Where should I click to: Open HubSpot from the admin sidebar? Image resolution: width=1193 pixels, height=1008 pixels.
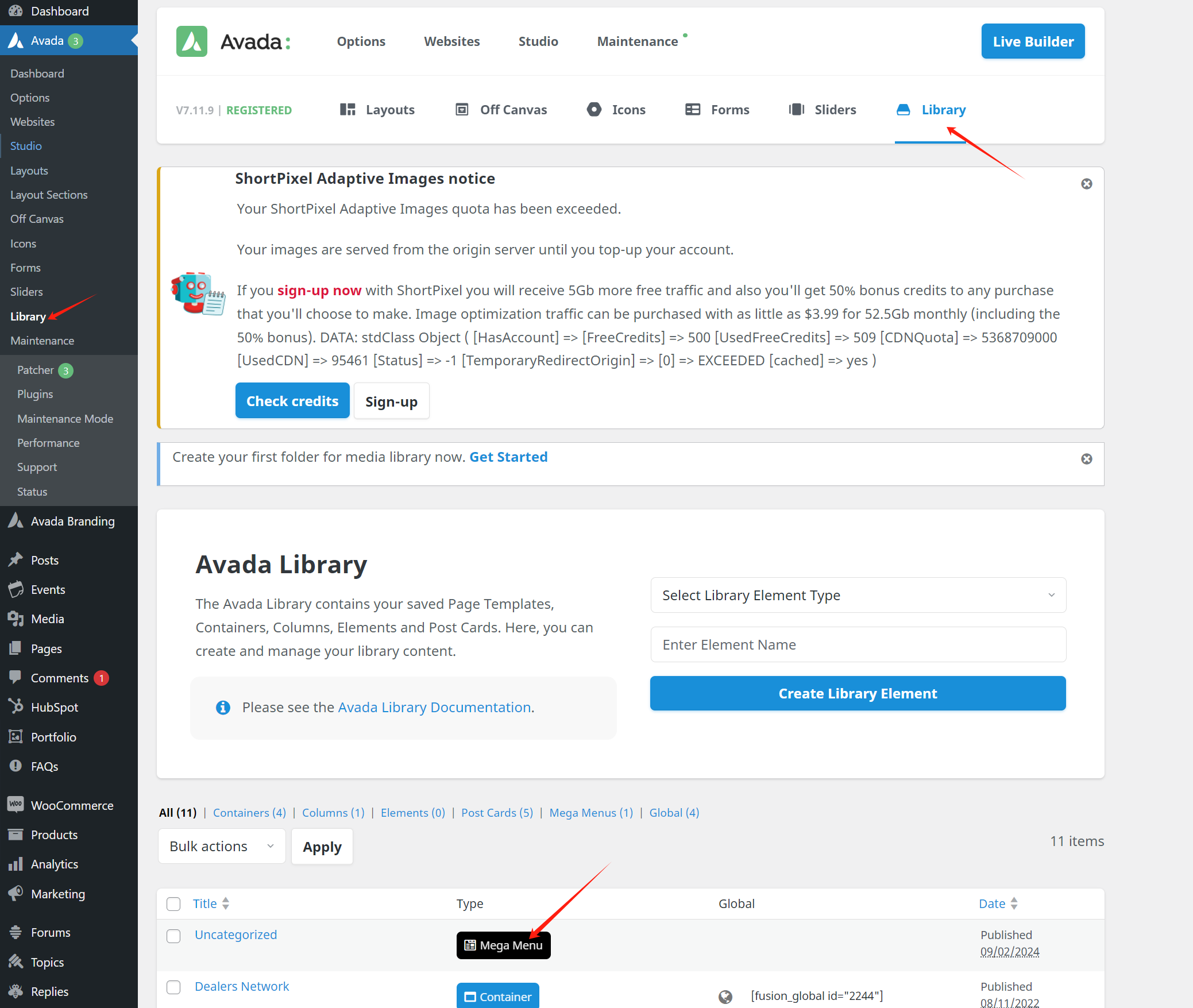tap(54, 707)
